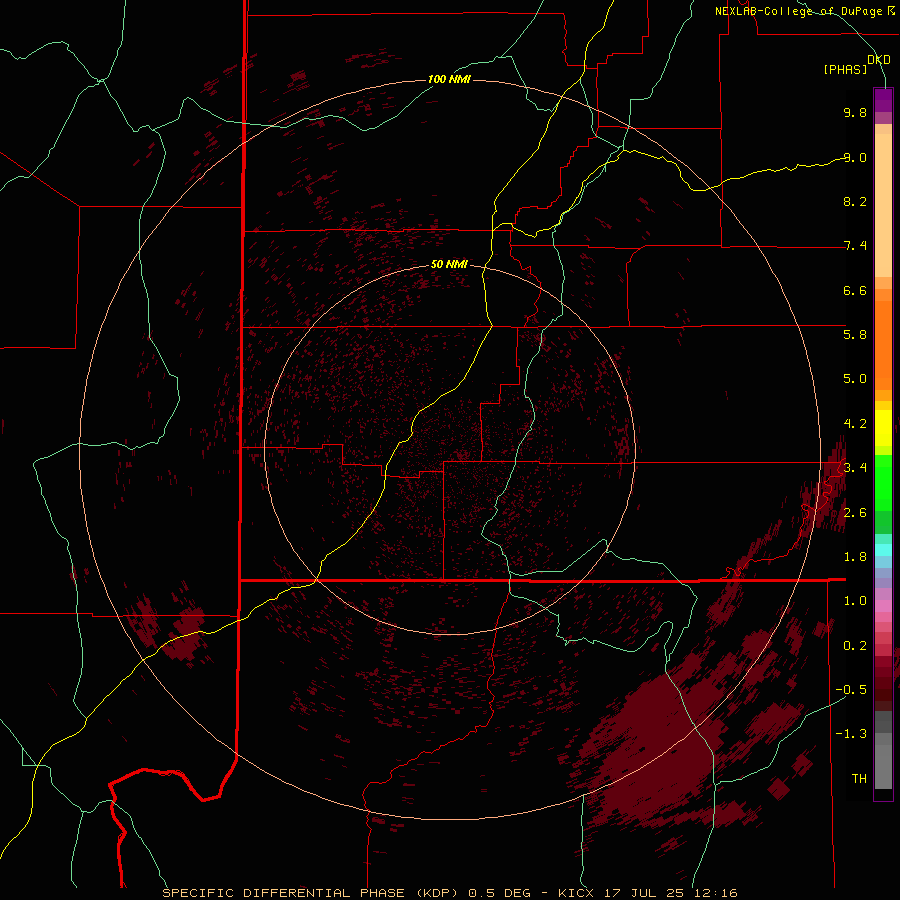Click the 7.4 value on the color scale
This screenshot has width=900, height=900.
(x=855, y=246)
